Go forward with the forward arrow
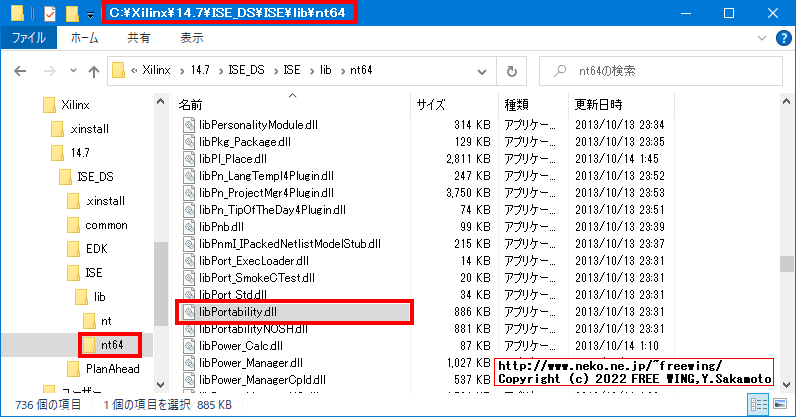The image size is (796, 417). point(49,71)
